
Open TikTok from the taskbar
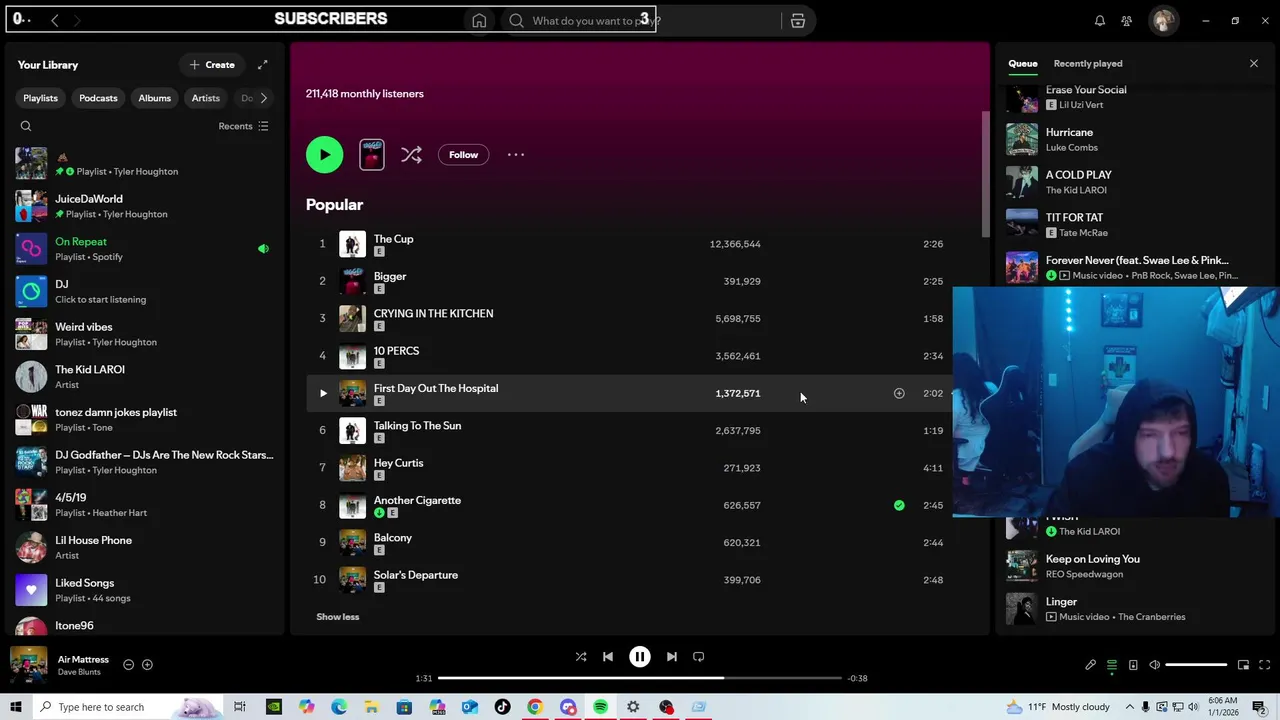coord(502,707)
